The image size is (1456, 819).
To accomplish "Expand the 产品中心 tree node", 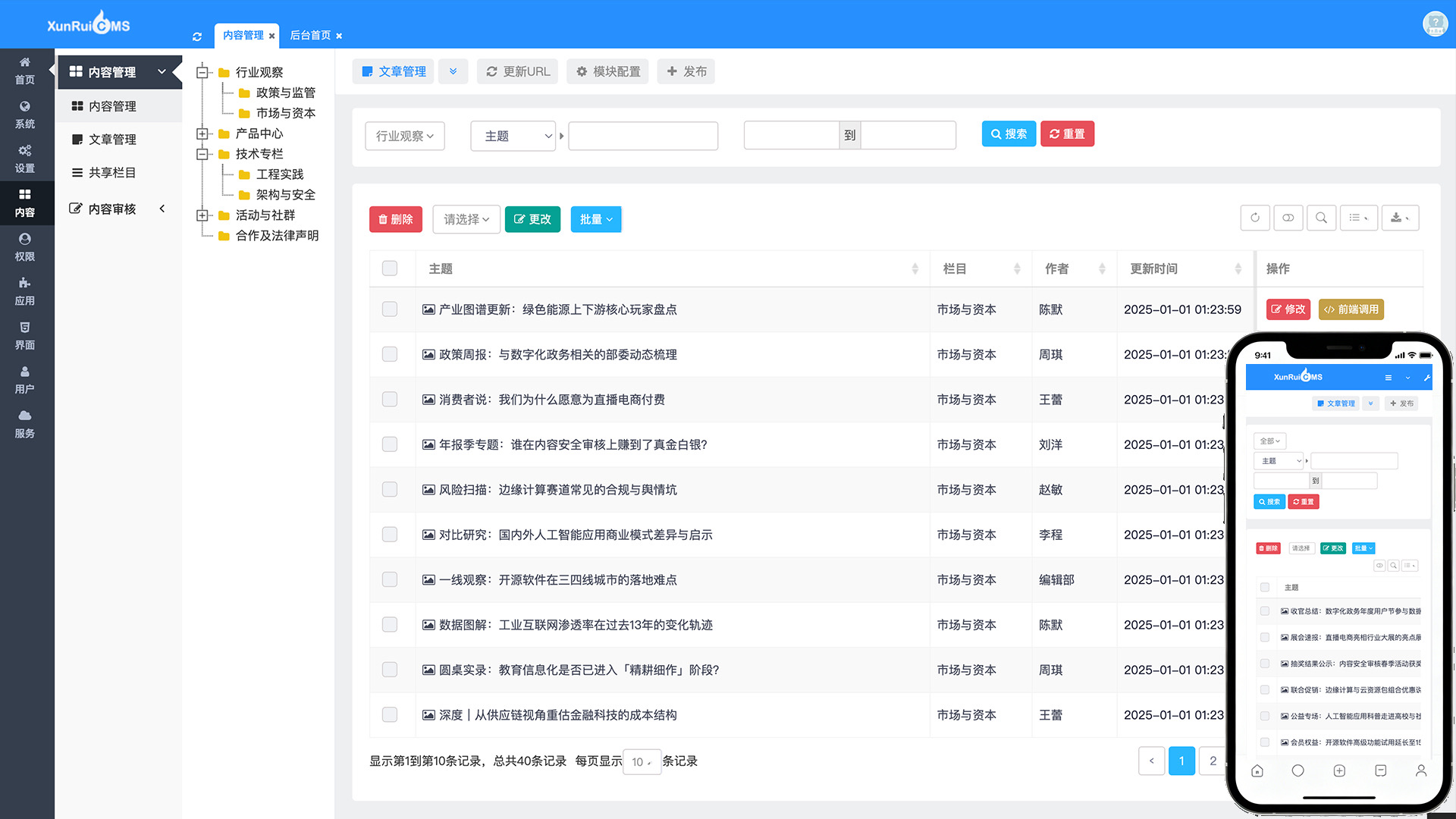I will 202,133.
